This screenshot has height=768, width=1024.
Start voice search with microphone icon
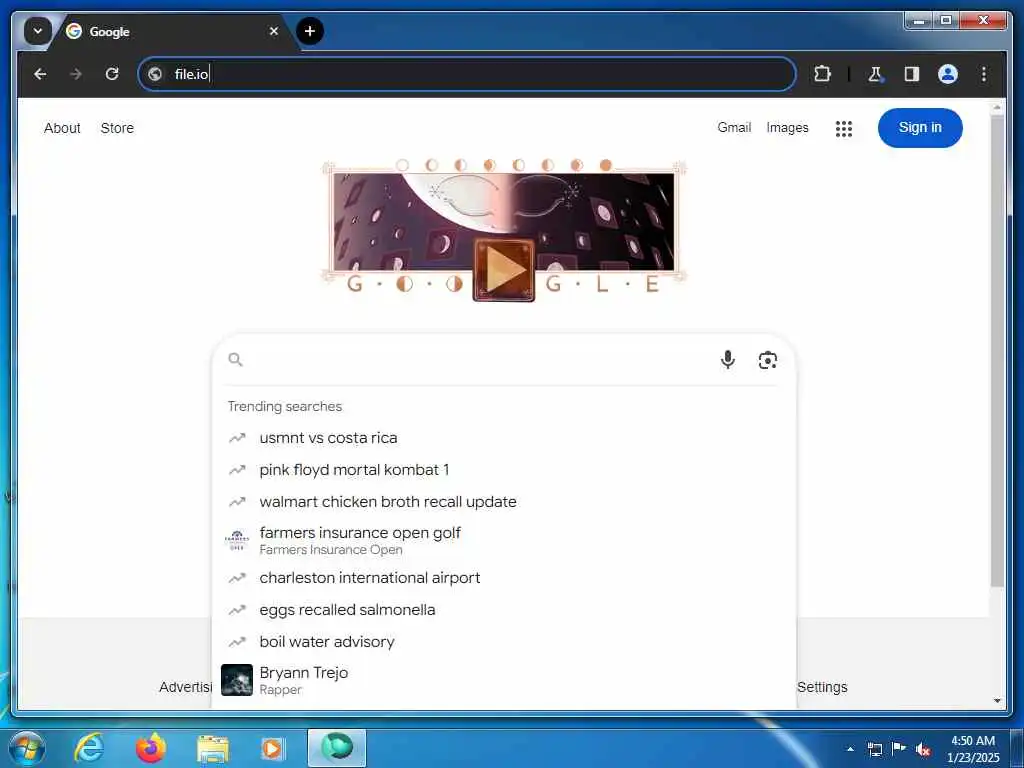[x=728, y=360]
